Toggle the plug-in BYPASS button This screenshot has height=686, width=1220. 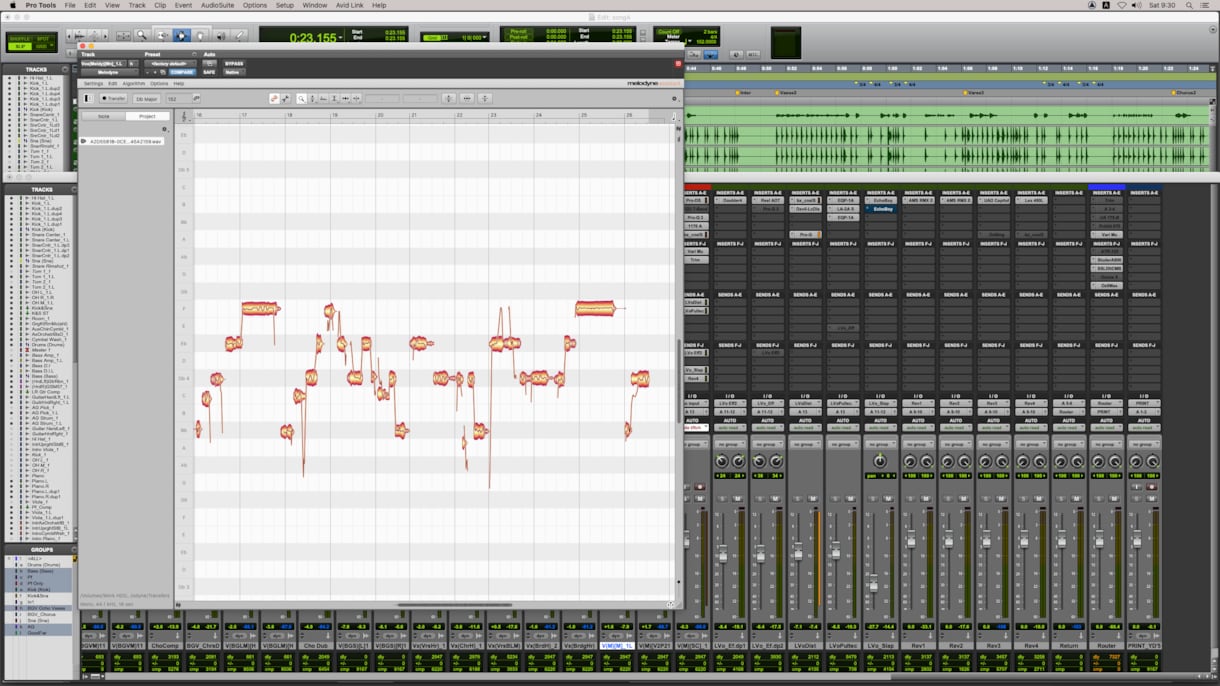[234, 63]
